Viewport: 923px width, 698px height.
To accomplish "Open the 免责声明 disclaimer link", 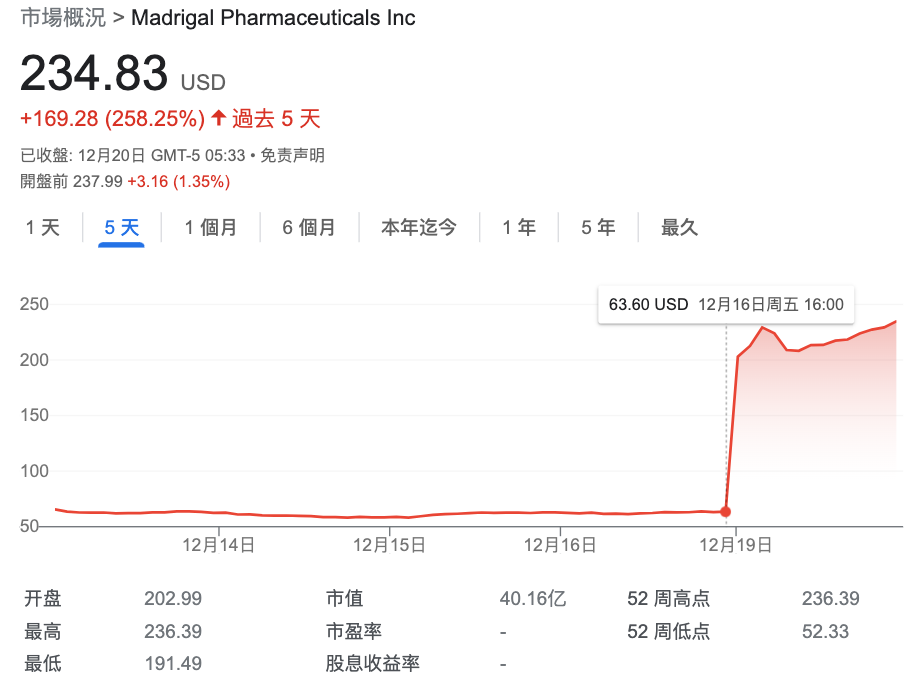I will [x=293, y=155].
